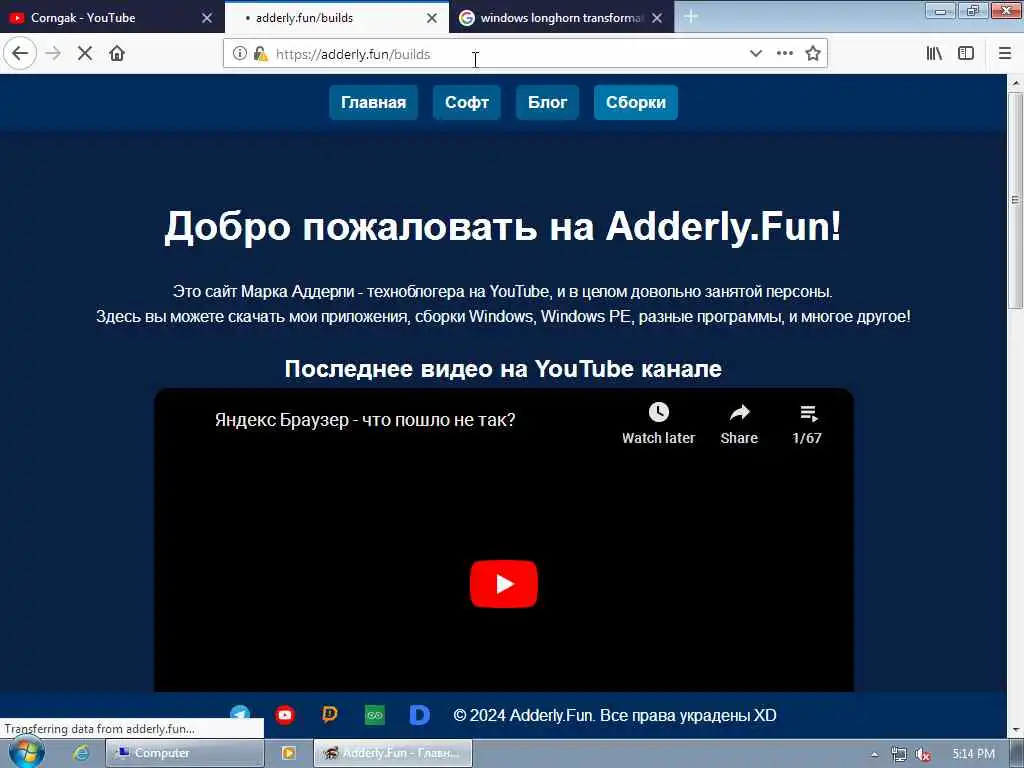1024x768 pixels.
Task: Click the © 2024 Adderly.Fun footer text
Action: pos(615,715)
